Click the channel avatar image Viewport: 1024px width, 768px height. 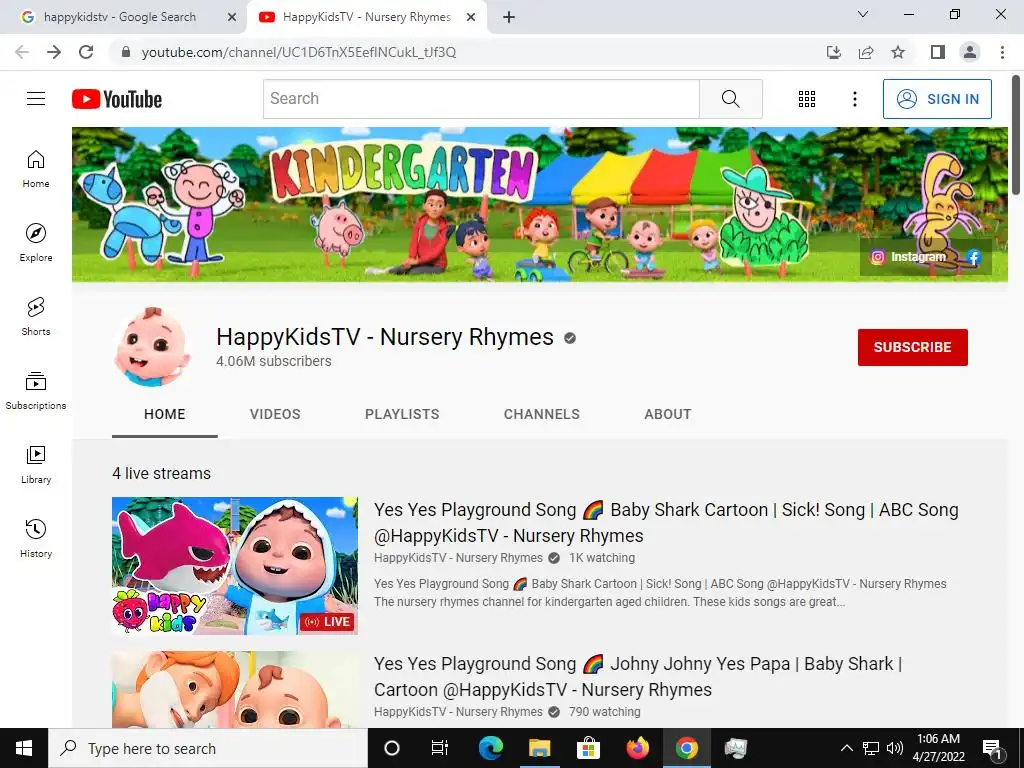coord(152,347)
